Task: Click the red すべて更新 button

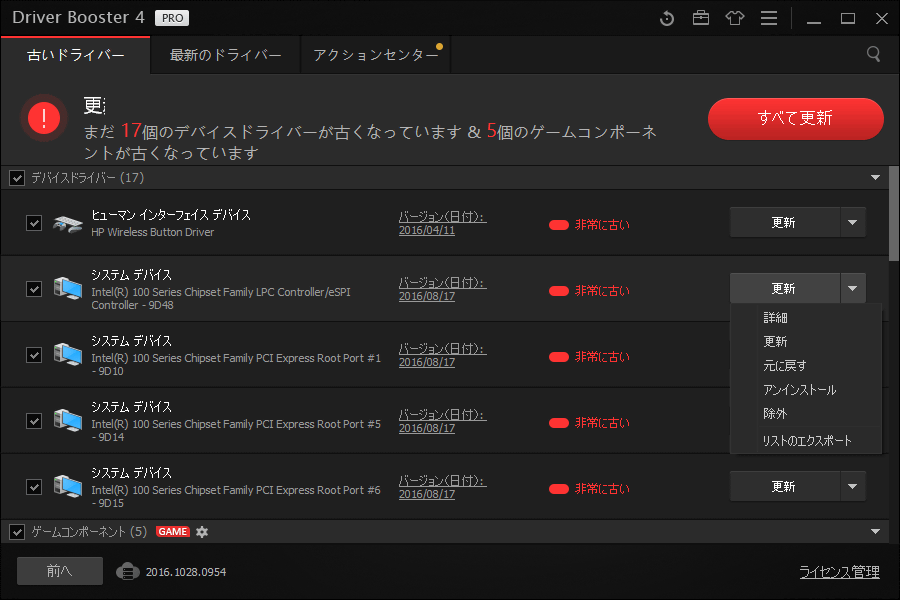Action: [796, 118]
